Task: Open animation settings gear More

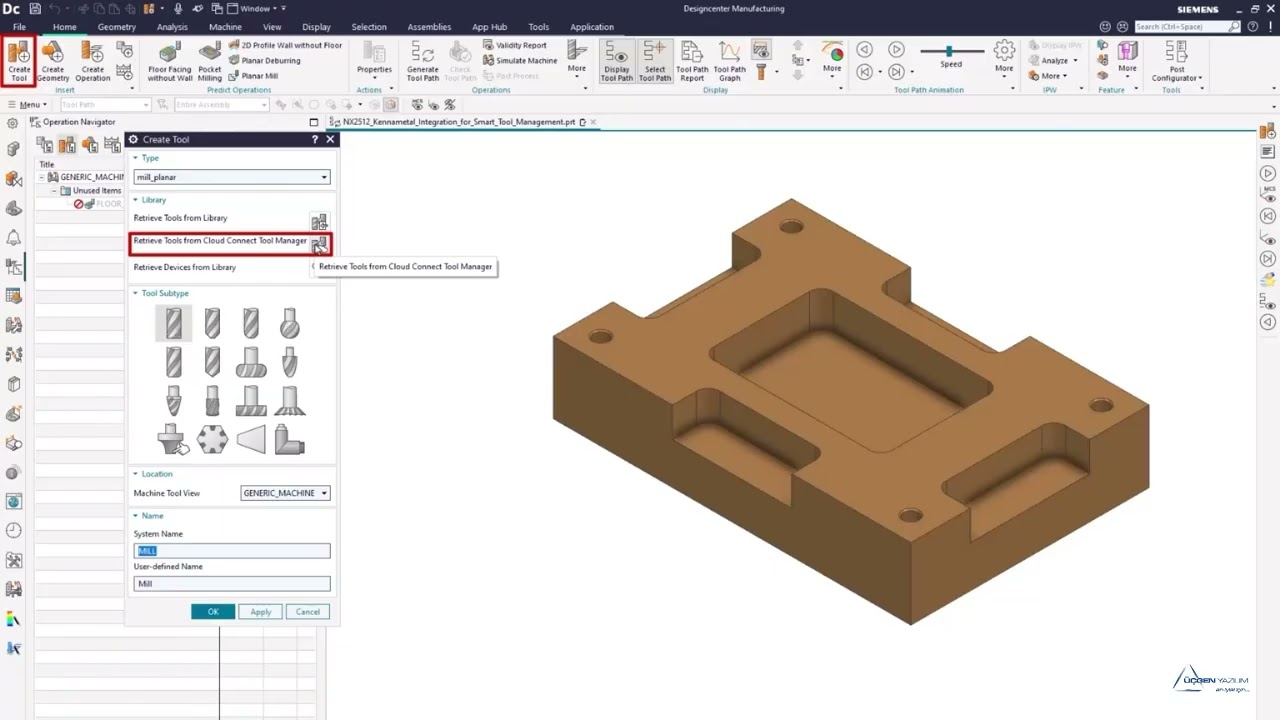Action: (x=1004, y=56)
